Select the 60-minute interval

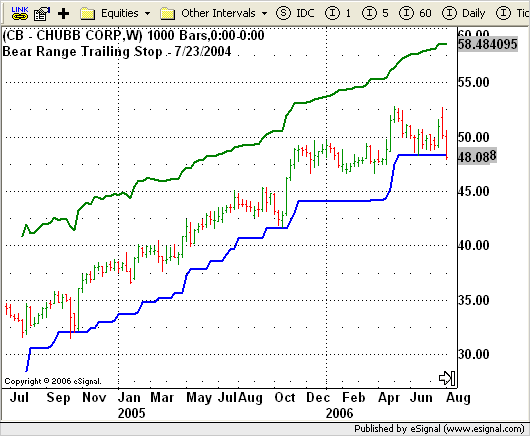click(x=415, y=14)
